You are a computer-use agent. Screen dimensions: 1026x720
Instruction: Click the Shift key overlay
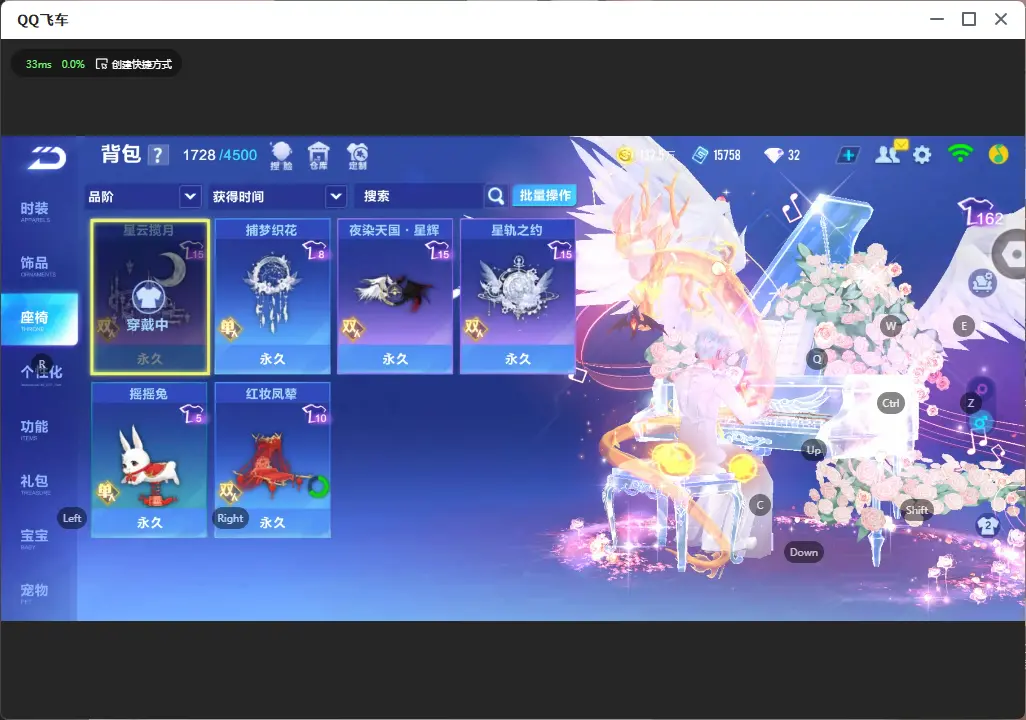click(x=917, y=510)
